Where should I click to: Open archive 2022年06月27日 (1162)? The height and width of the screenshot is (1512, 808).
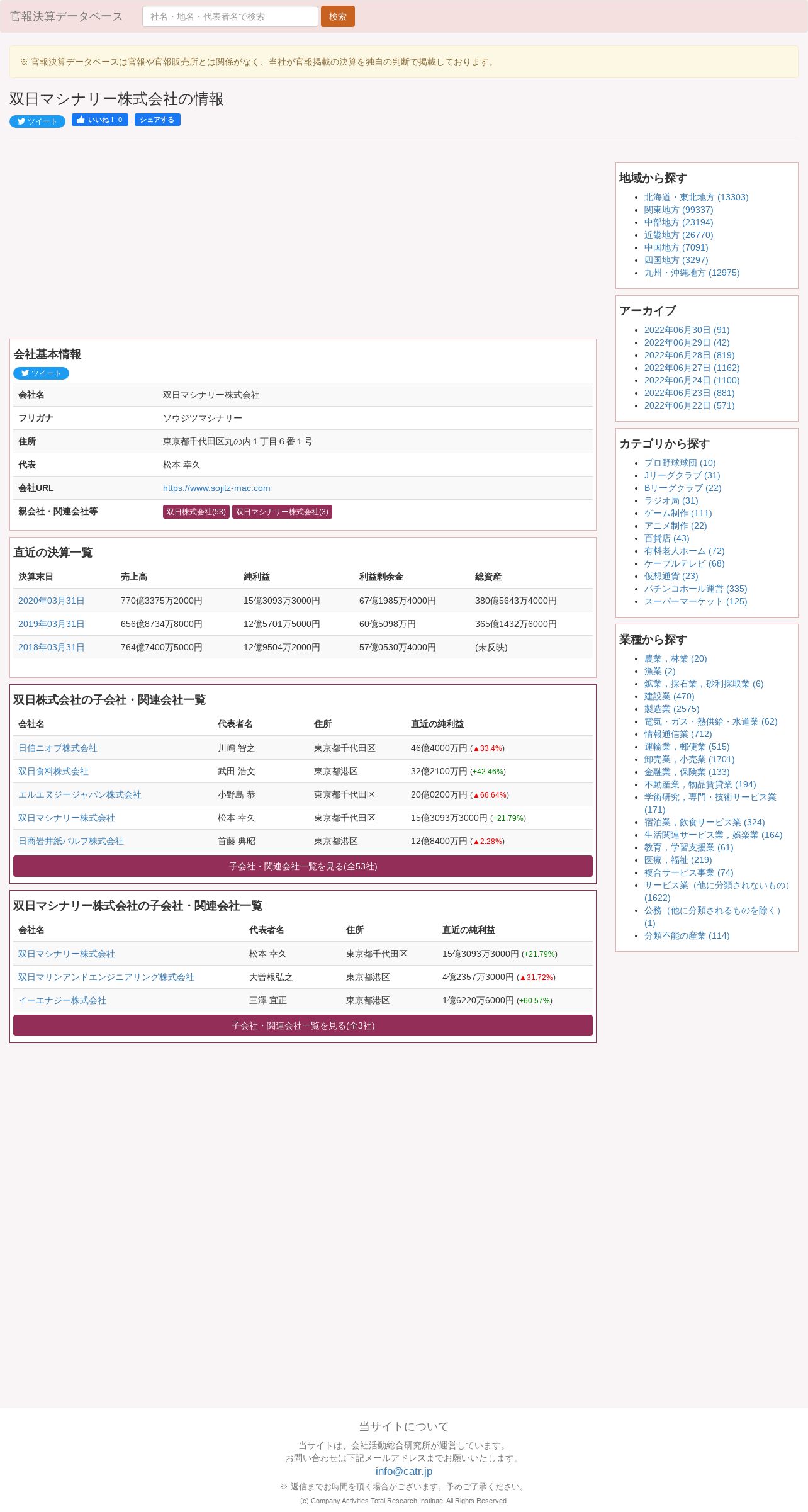click(692, 368)
